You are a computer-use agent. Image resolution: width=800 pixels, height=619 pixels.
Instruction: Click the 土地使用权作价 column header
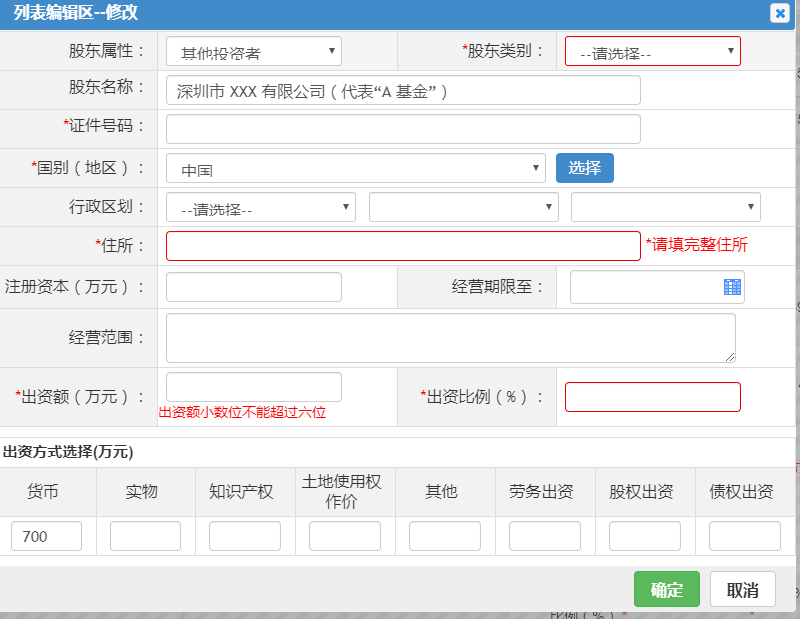341,491
